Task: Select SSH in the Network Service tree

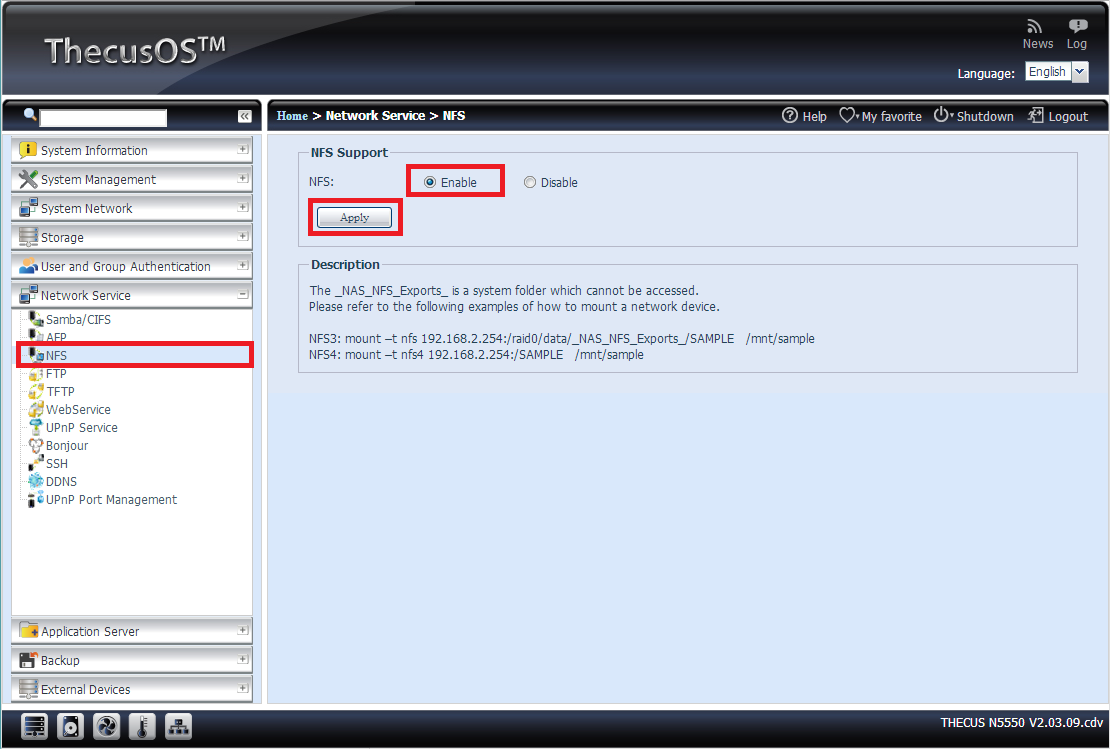Action: click(57, 464)
